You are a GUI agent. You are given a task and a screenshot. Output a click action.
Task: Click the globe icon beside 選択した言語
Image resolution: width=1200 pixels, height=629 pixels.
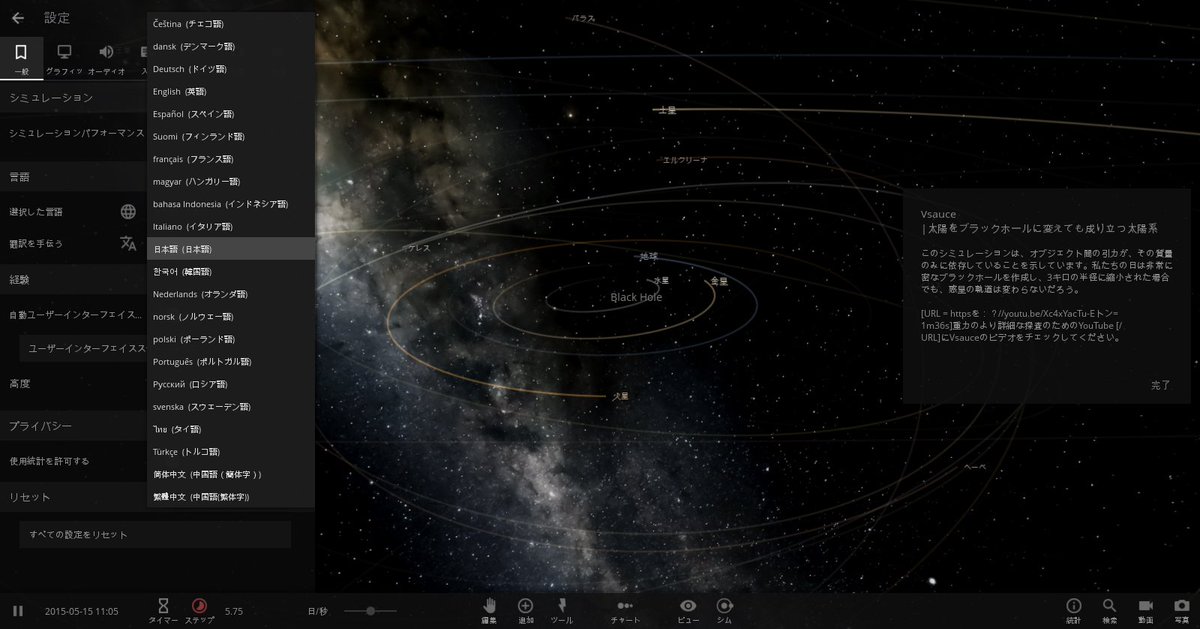(128, 211)
